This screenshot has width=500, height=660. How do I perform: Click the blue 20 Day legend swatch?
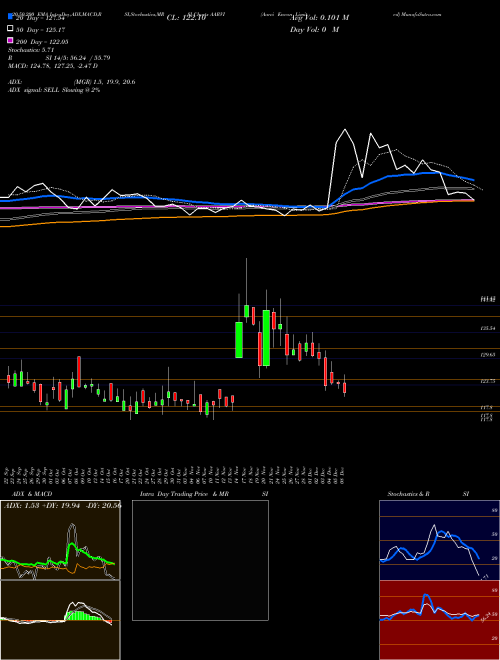[x=10, y=16]
